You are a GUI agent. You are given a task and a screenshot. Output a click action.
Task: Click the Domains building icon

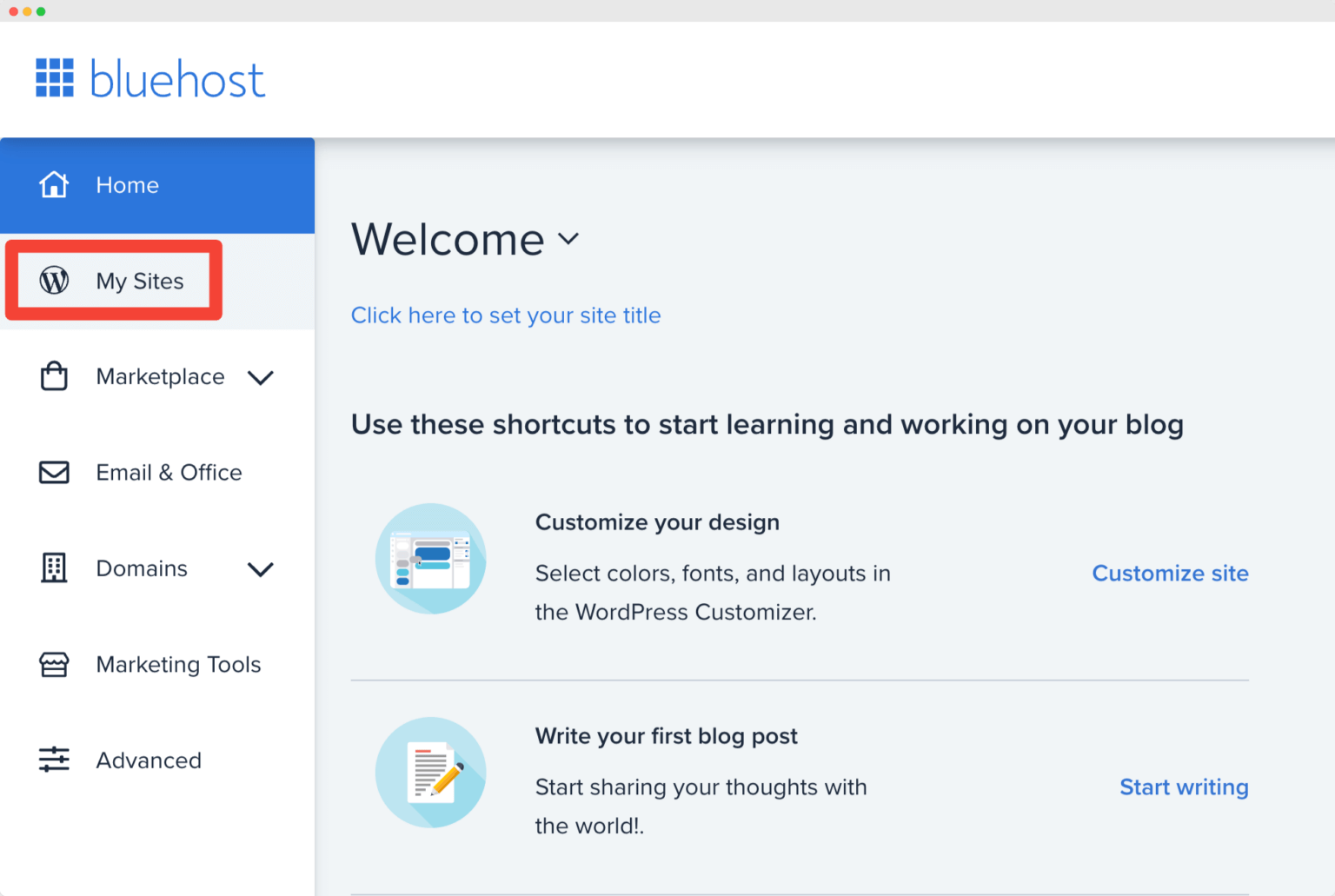coord(54,568)
